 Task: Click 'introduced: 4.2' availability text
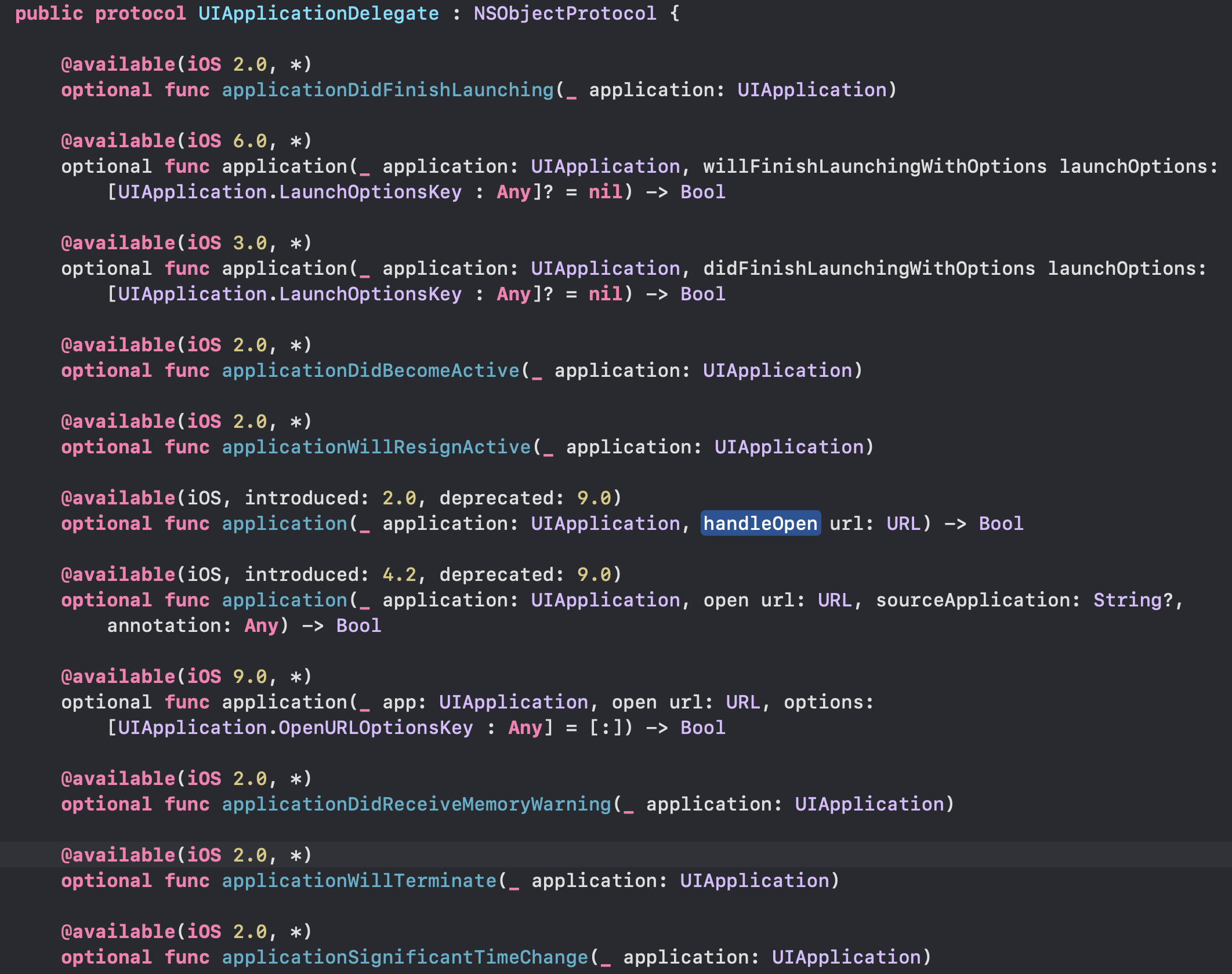pyautogui.click(x=330, y=575)
